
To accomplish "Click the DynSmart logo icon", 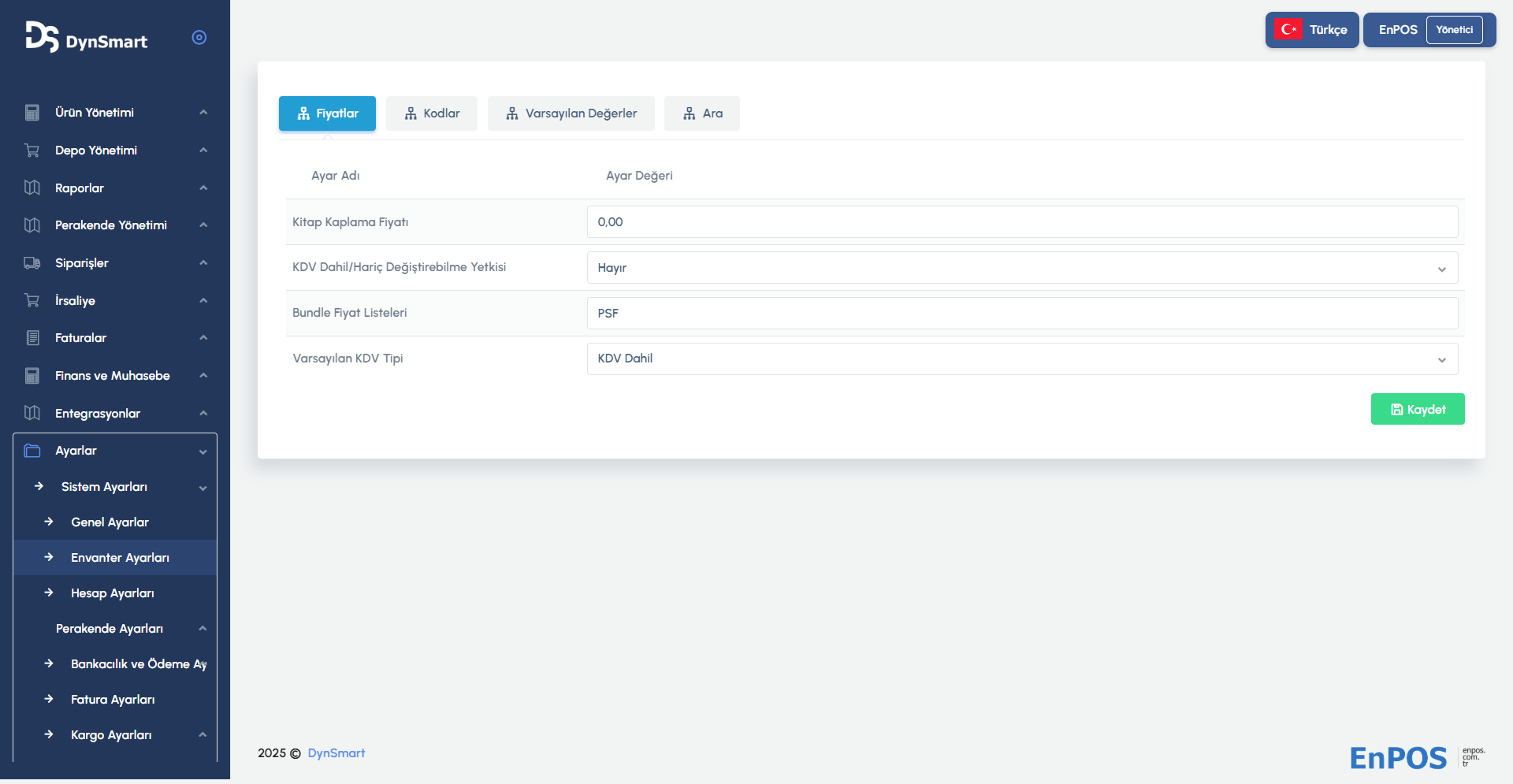I will (42, 37).
